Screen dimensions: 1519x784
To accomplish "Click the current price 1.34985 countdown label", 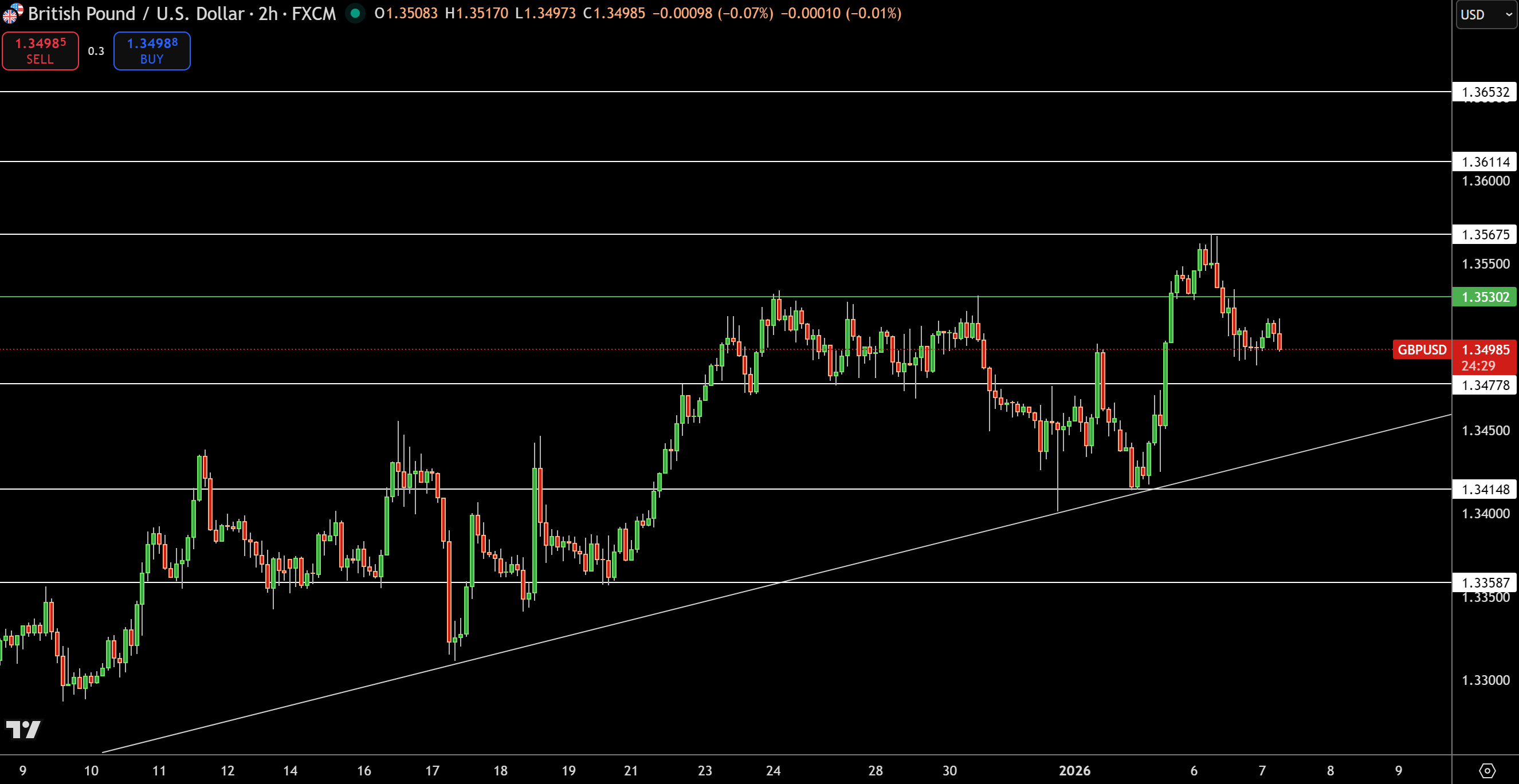I will coord(1485,357).
